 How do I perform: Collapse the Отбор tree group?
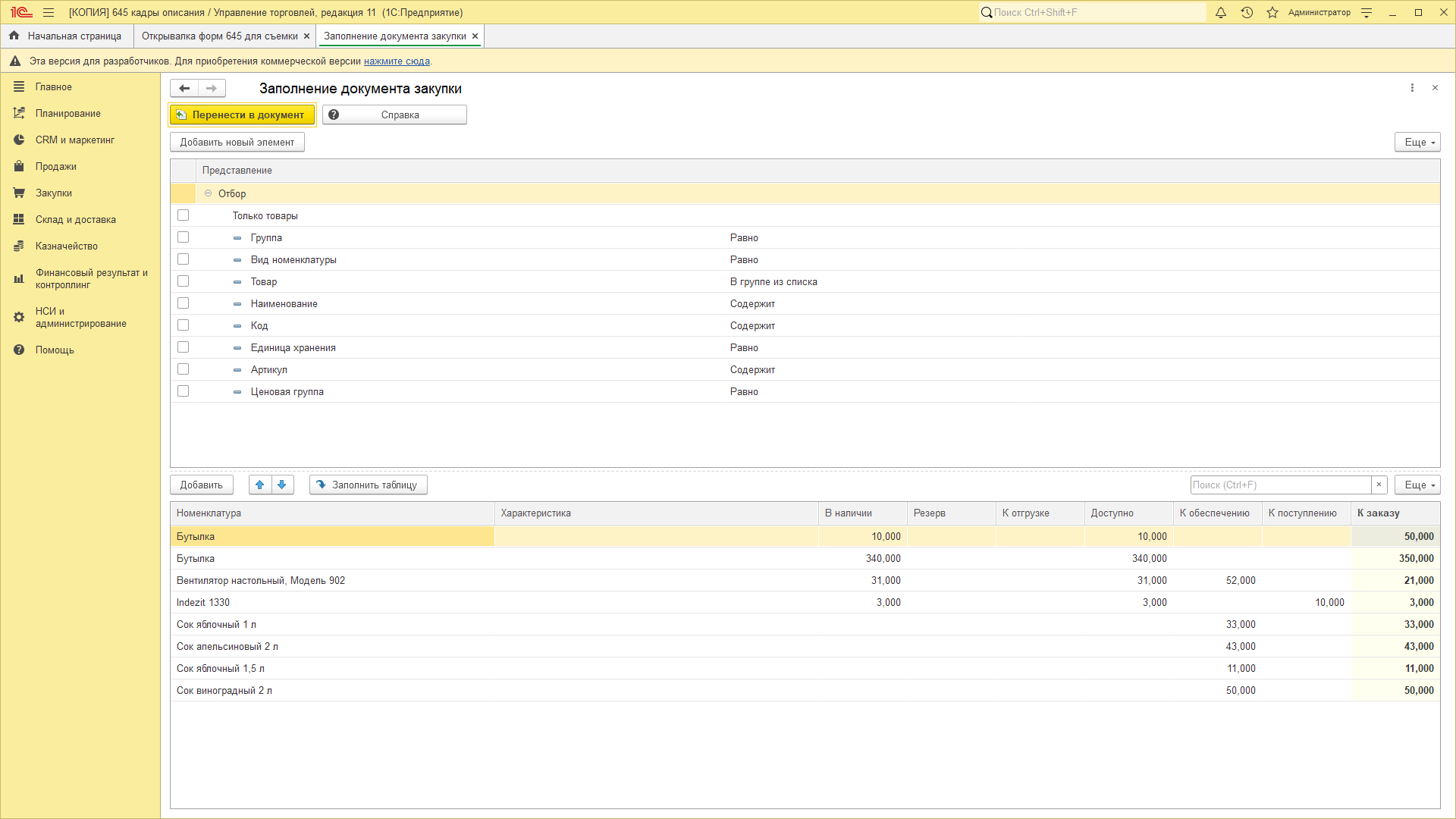pos(208,193)
